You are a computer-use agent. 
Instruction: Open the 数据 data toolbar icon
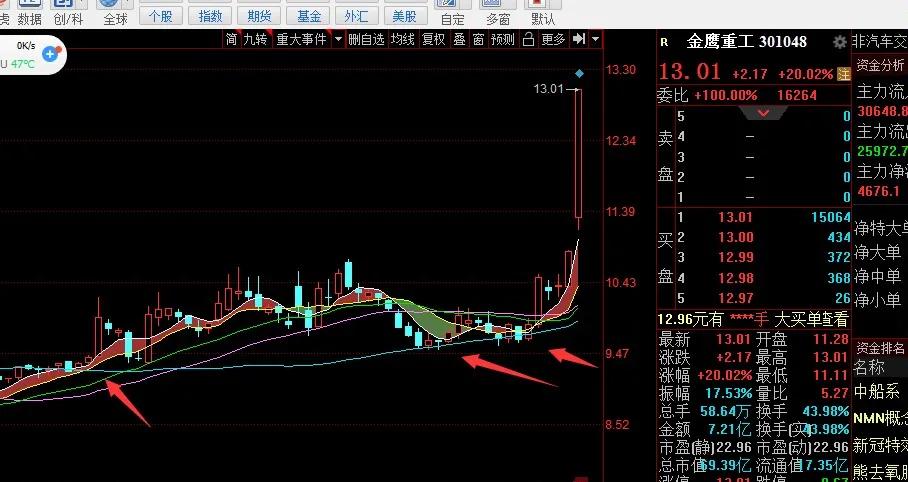29,13
